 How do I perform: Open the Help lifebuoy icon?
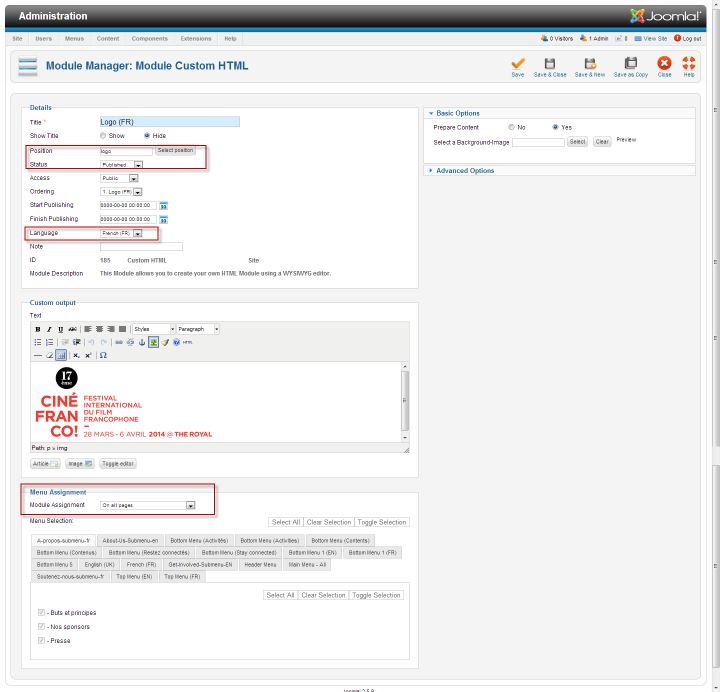[x=689, y=63]
